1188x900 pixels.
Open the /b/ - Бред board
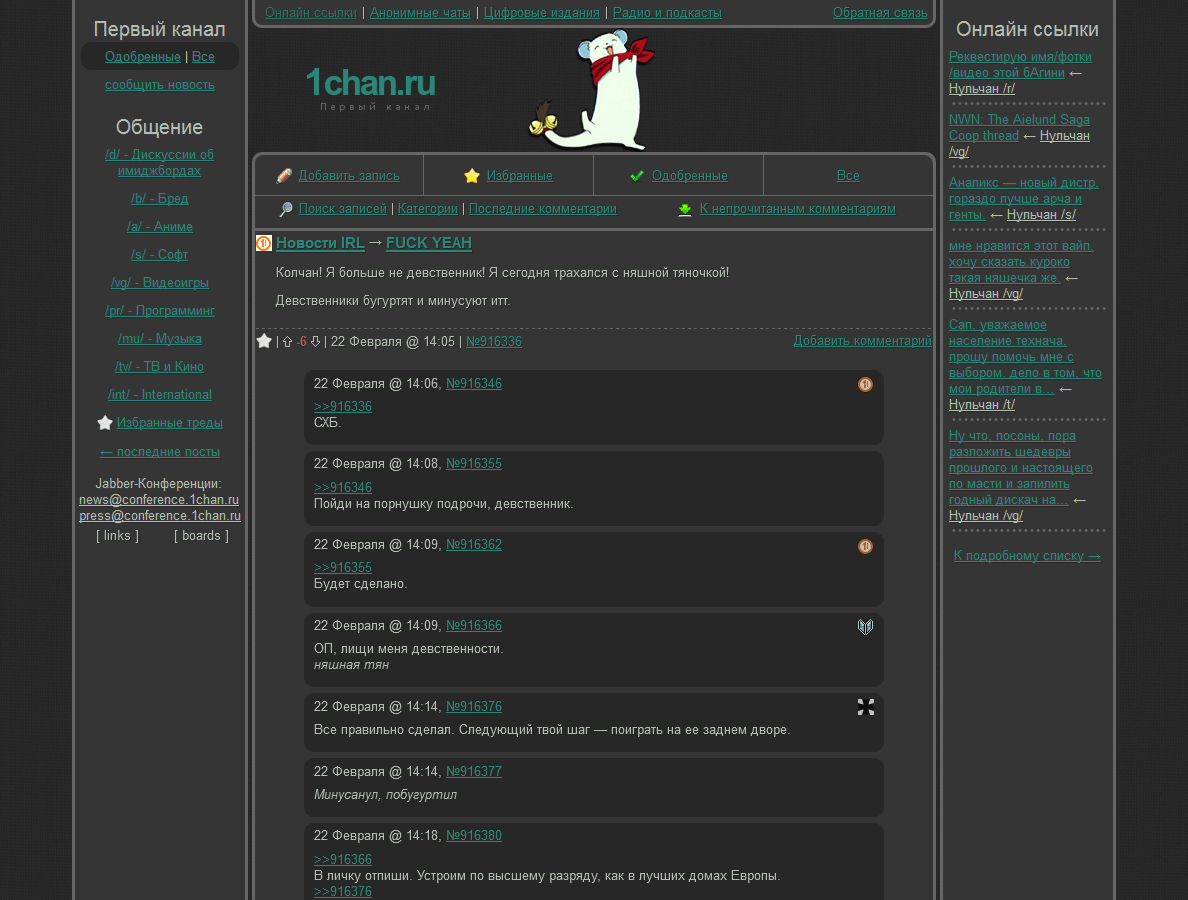coord(160,198)
